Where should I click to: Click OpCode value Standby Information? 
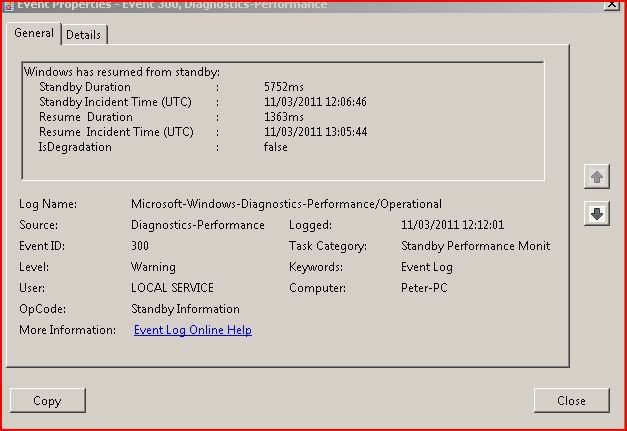point(185,309)
